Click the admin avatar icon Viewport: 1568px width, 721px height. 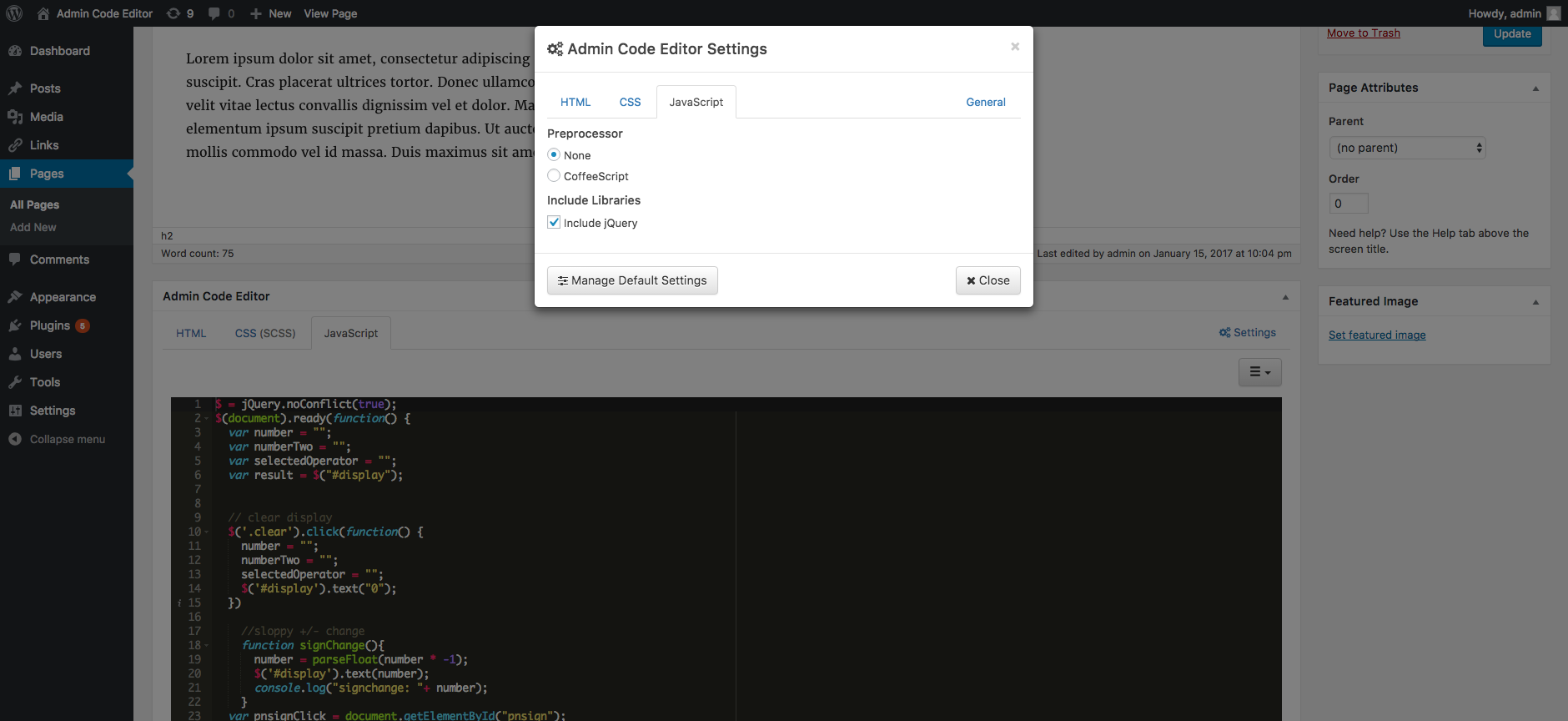pos(1553,13)
